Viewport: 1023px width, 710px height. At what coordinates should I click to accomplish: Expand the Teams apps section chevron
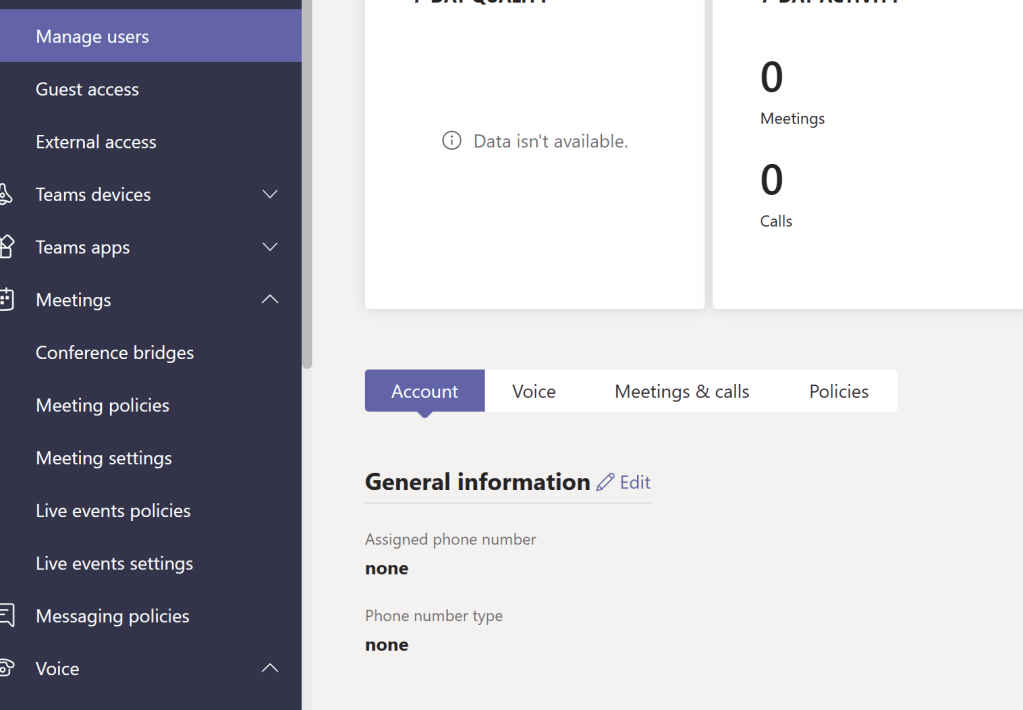[x=270, y=247]
